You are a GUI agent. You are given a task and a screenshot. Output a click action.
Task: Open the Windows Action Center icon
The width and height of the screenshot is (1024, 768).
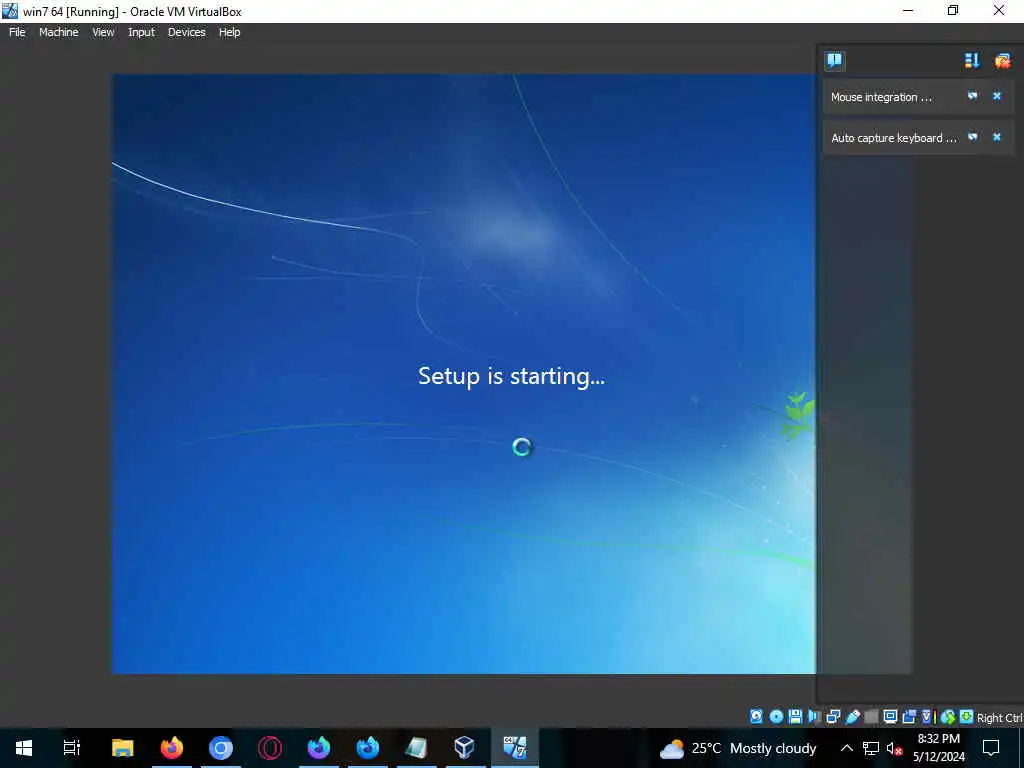(991, 748)
